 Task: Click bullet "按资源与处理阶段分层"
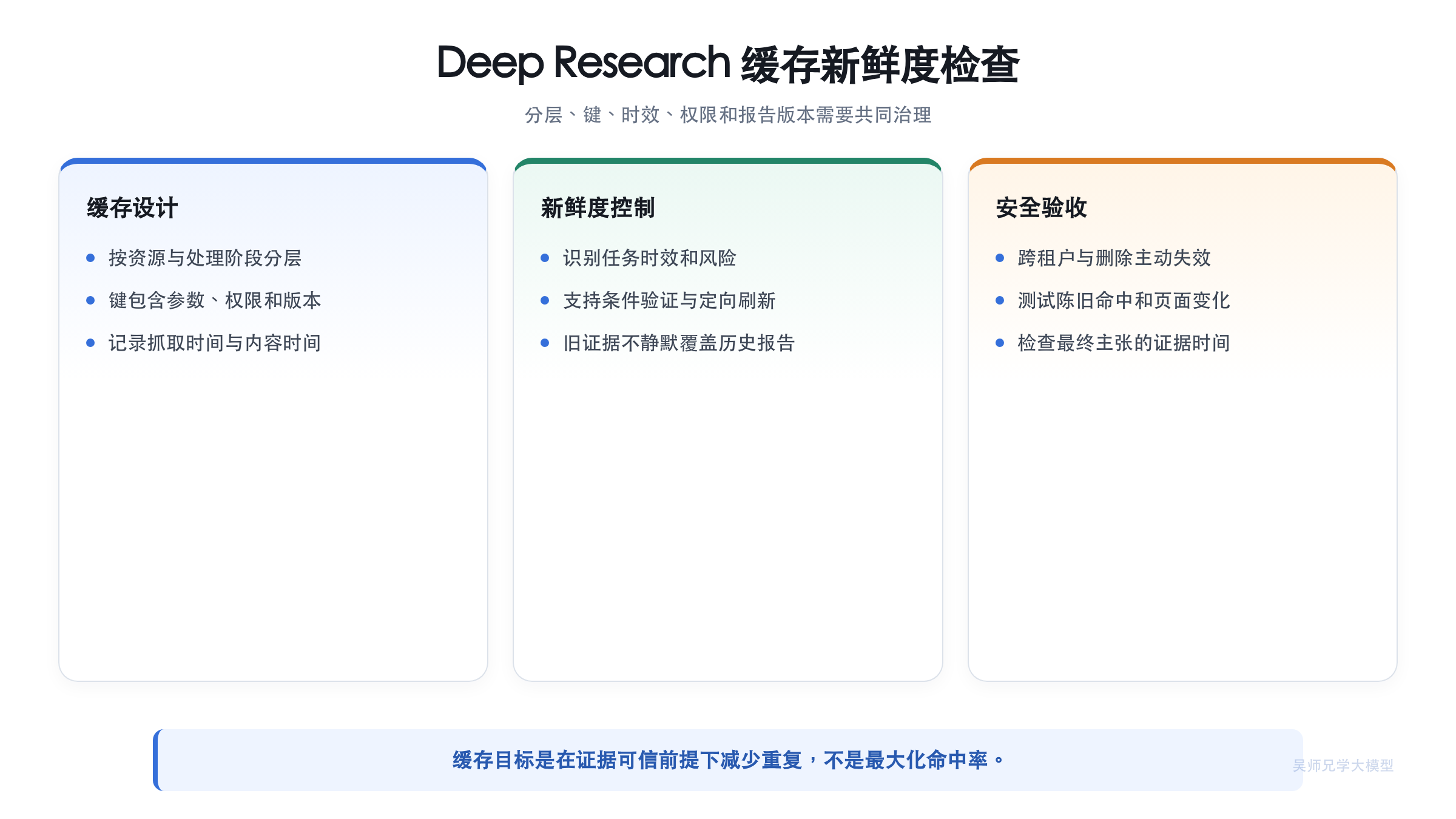coord(205,258)
